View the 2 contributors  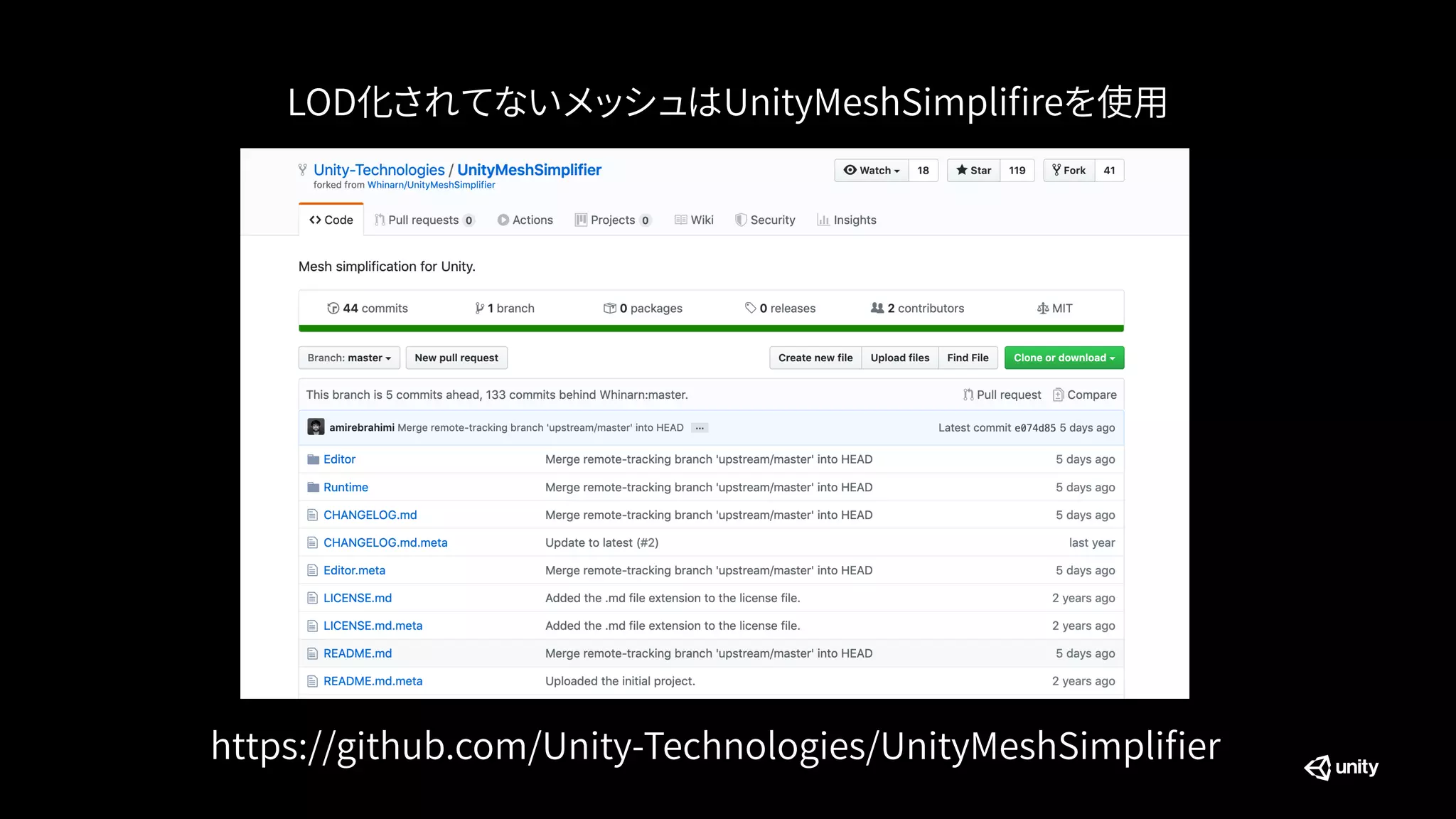click(x=918, y=308)
